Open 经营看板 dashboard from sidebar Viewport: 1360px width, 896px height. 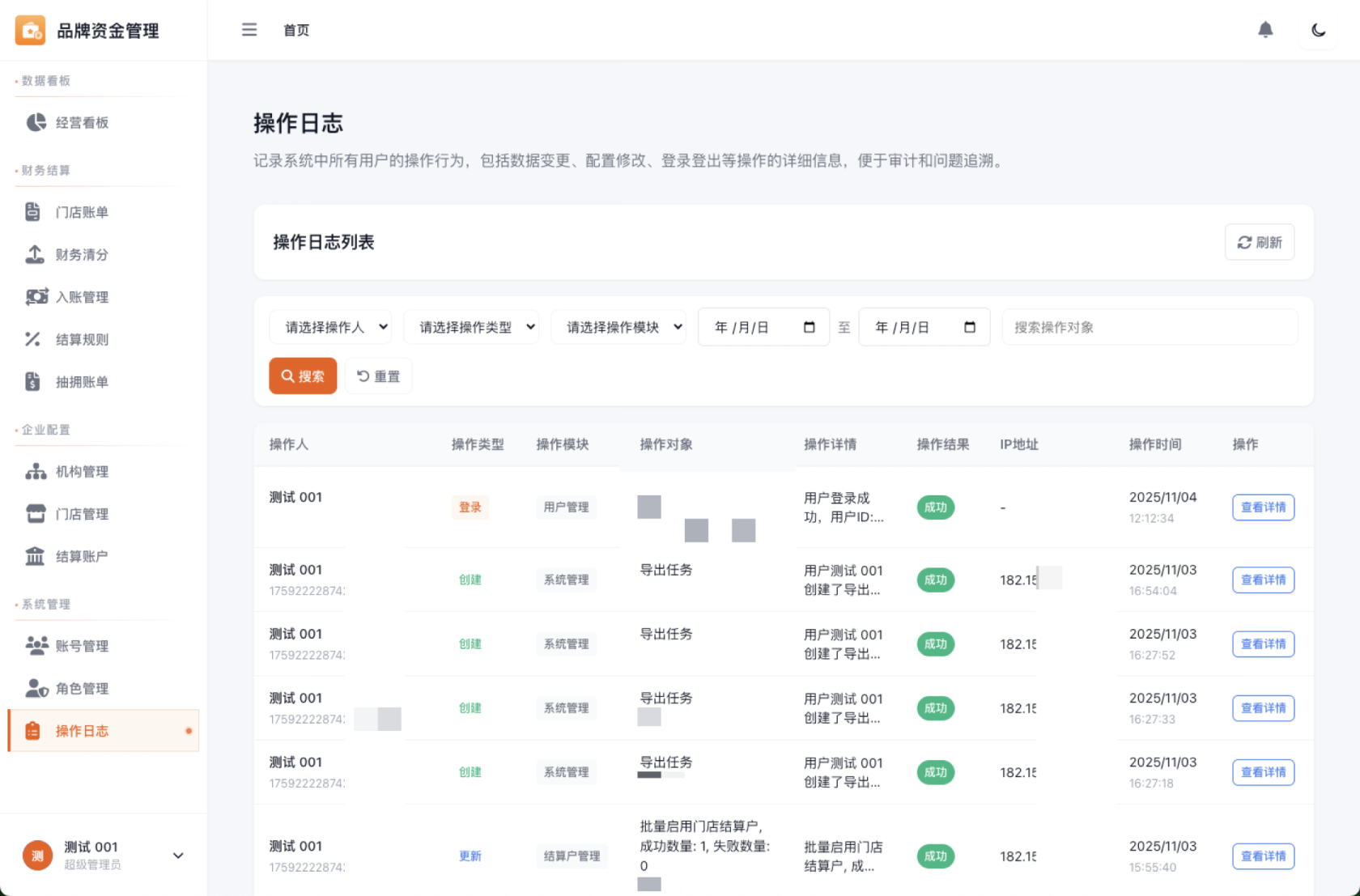[x=81, y=122]
